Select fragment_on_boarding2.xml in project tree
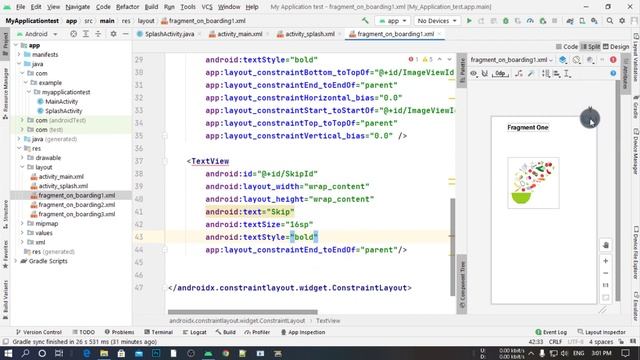Viewport: 640px width, 360px height. [x=77, y=205]
